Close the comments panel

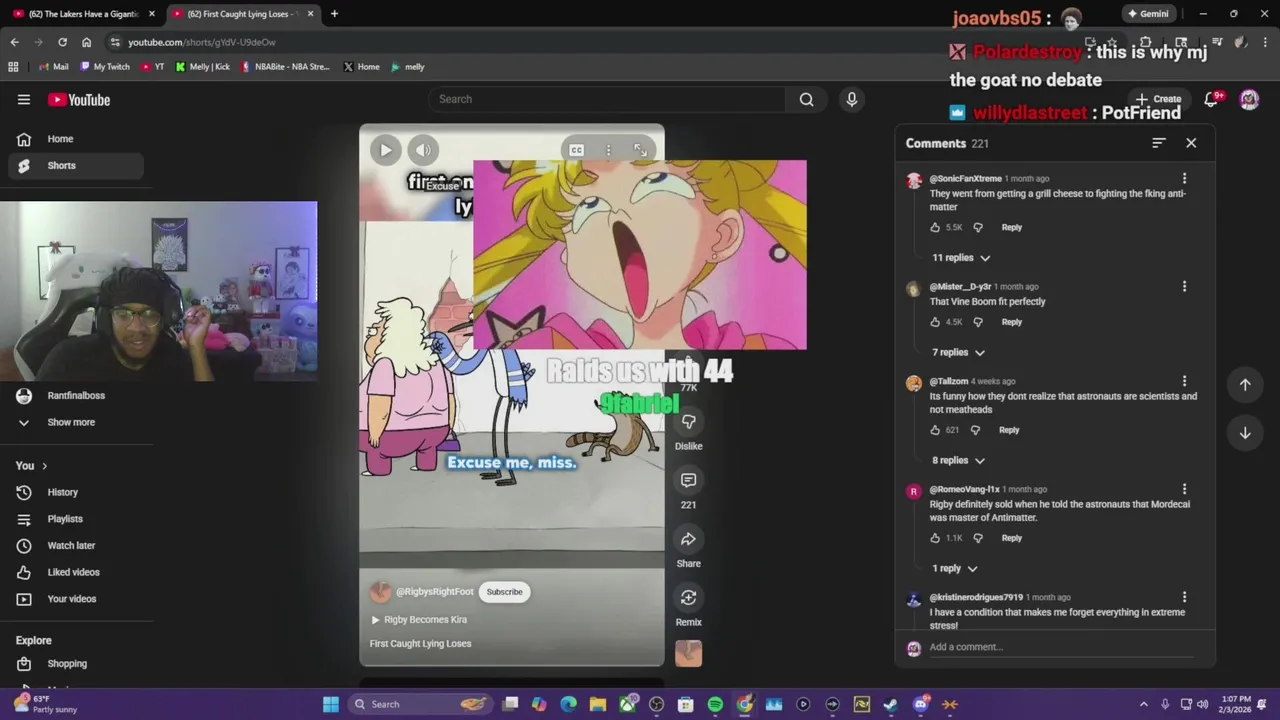pos(1191,143)
